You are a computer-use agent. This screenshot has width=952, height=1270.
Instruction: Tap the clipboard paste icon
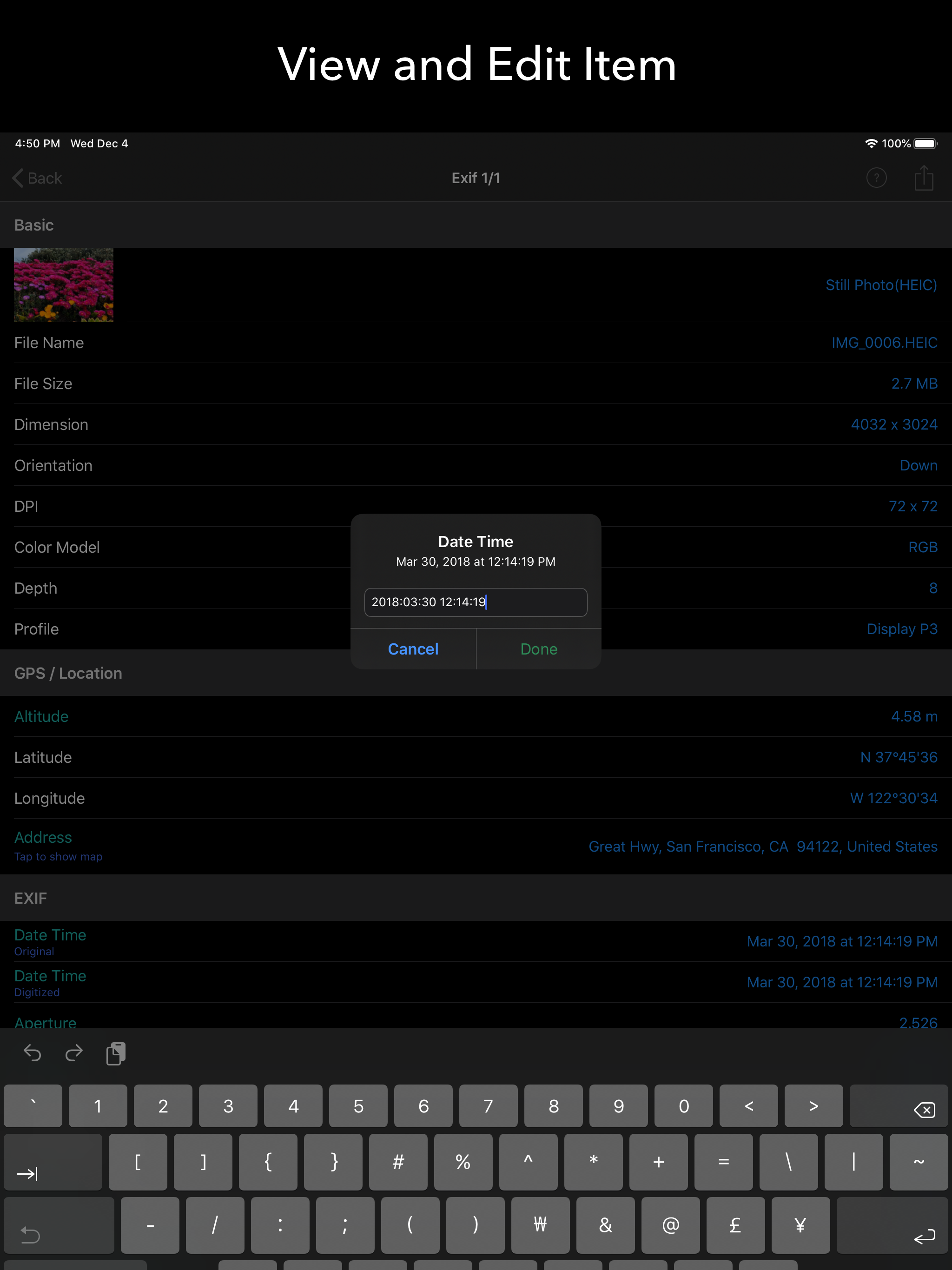pyautogui.click(x=115, y=1053)
